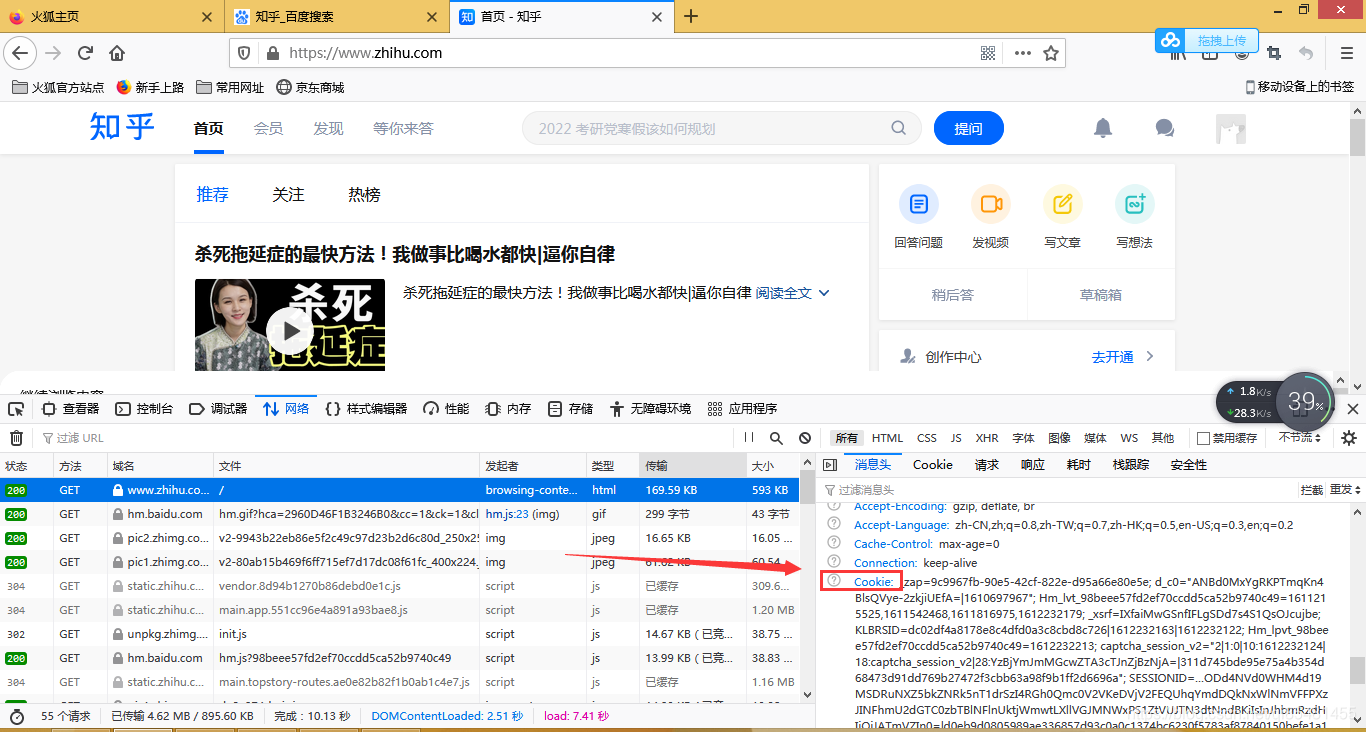Click the request blocking icon
1366x732 pixels.
pos(805,438)
